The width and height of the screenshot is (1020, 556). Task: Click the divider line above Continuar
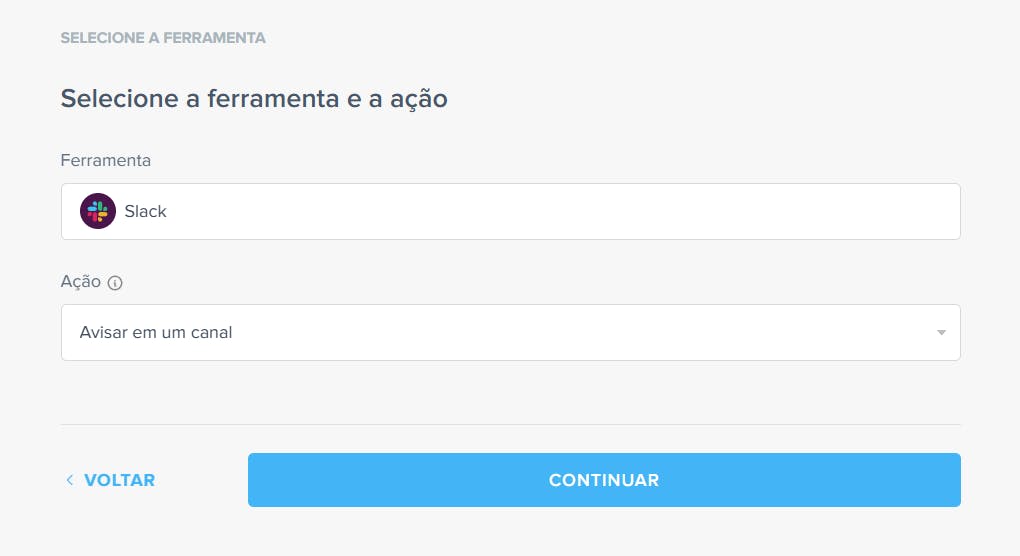pyautogui.click(x=511, y=425)
